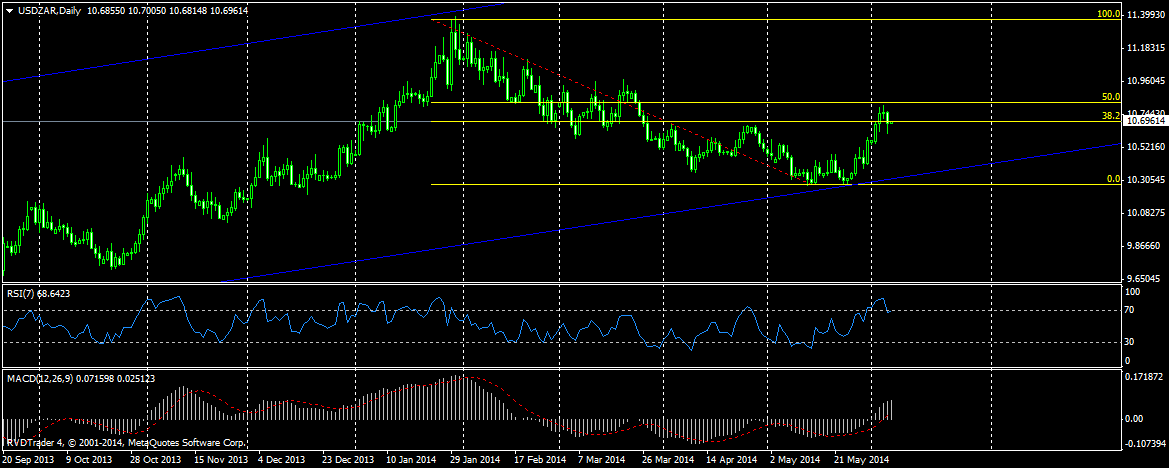Select the Fibonacci 100.0 level label
This screenshot has width=1169, height=468.
coord(1111,14)
